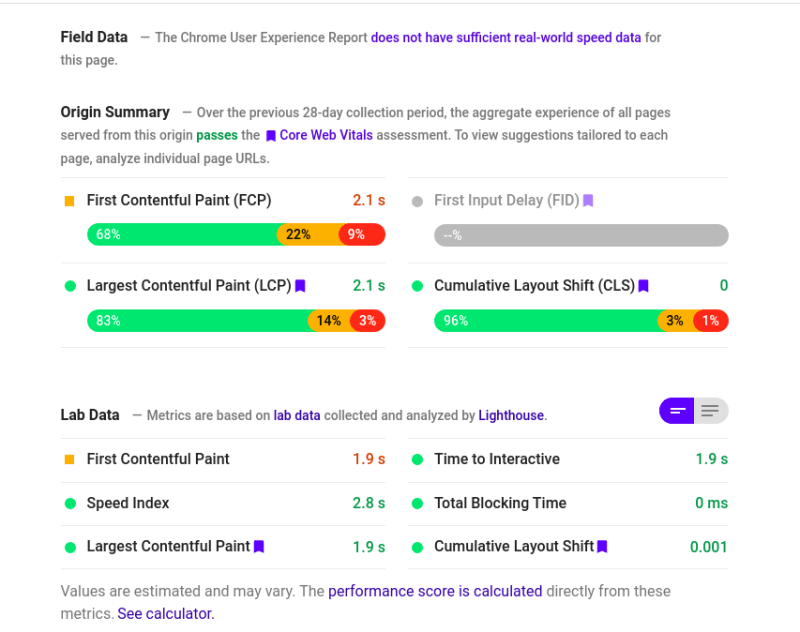Open the See calculator link
Viewport: 800px width, 632px height.
166,614
